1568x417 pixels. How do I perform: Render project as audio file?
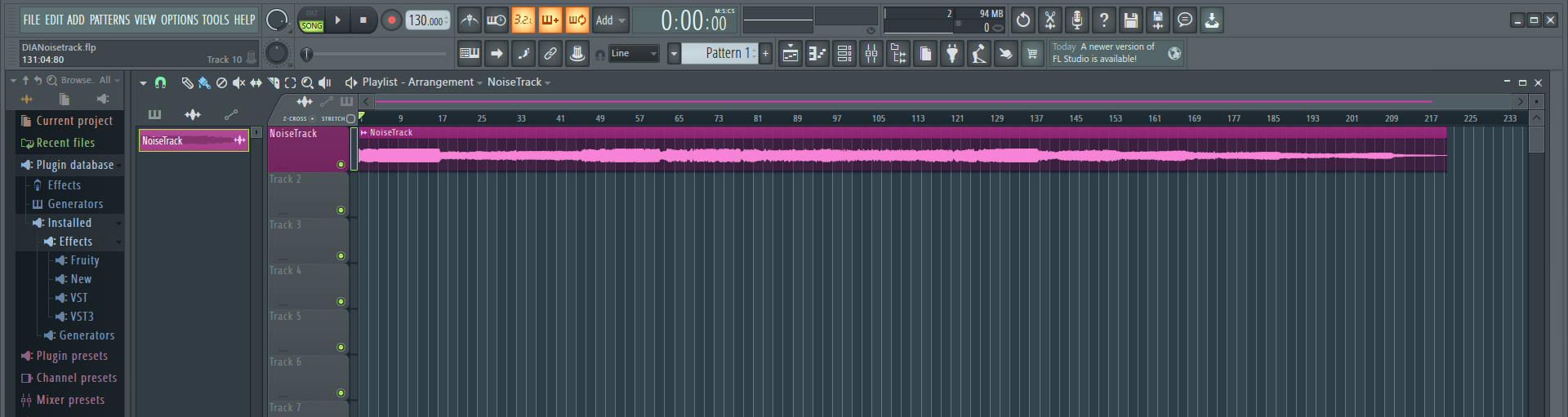pyautogui.click(x=1158, y=20)
